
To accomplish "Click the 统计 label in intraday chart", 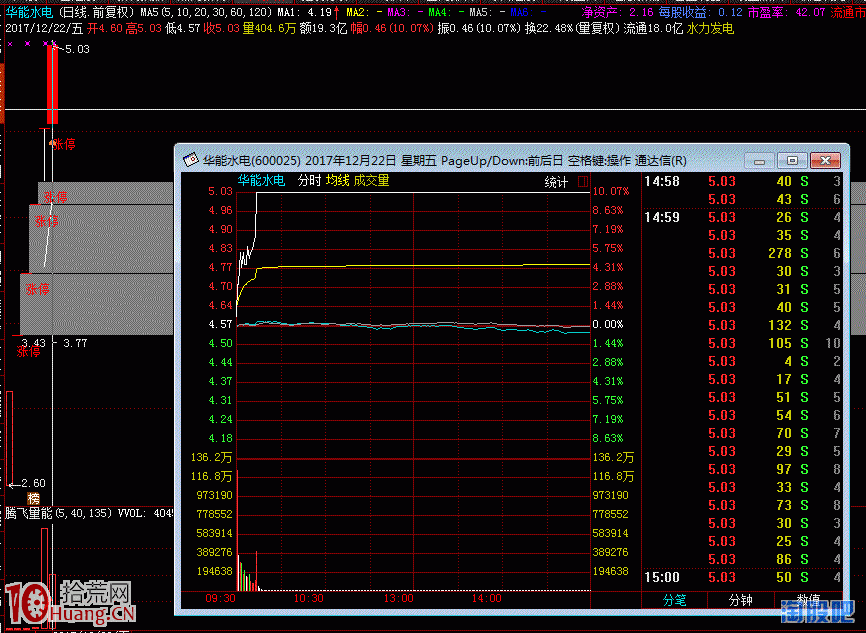I will (556, 182).
